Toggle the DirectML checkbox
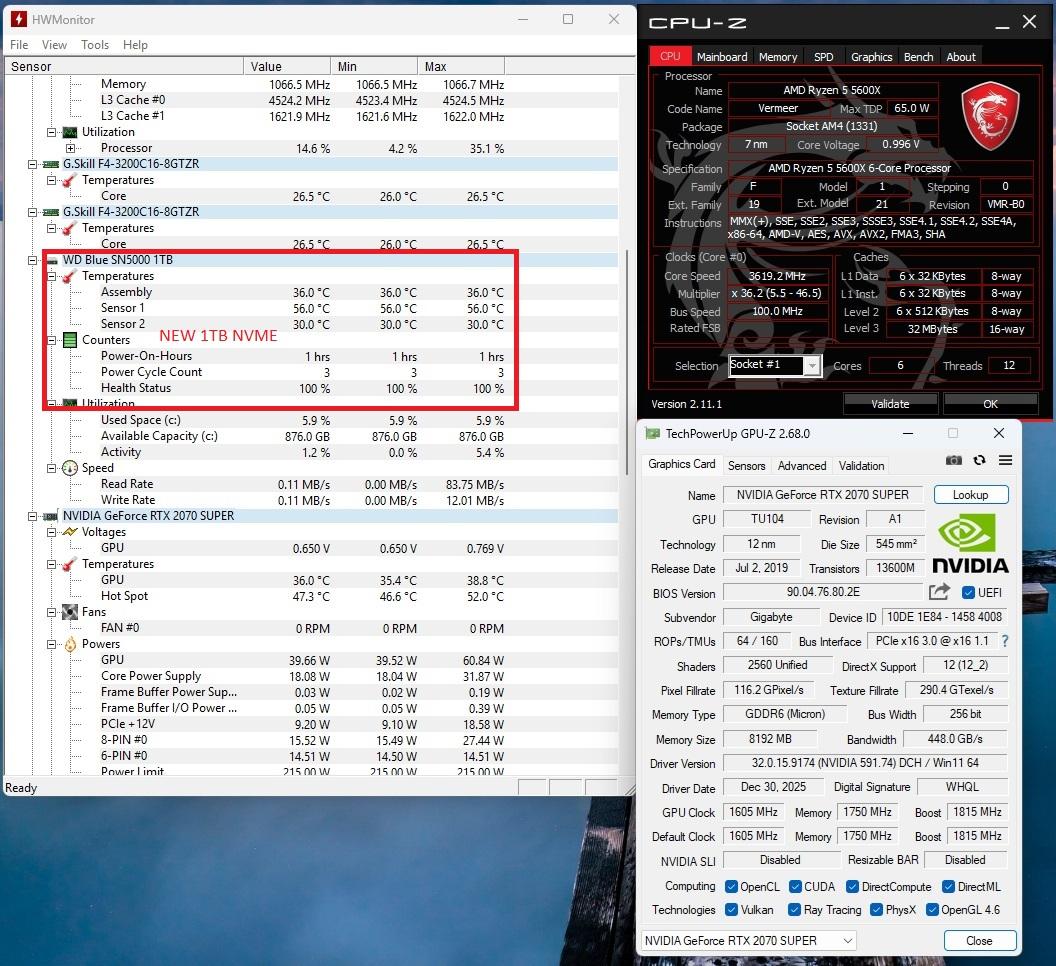This screenshot has height=966, width=1056. click(x=948, y=887)
